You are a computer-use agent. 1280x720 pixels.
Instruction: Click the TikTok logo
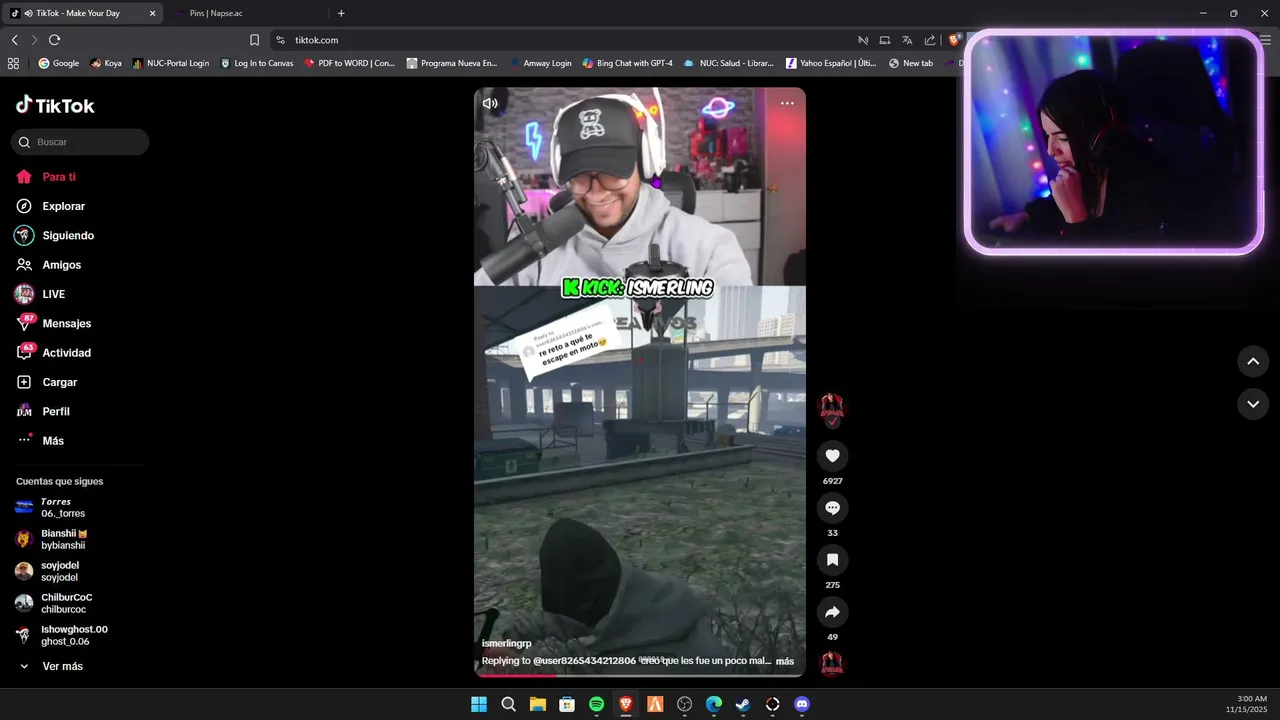pyautogui.click(x=55, y=105)
